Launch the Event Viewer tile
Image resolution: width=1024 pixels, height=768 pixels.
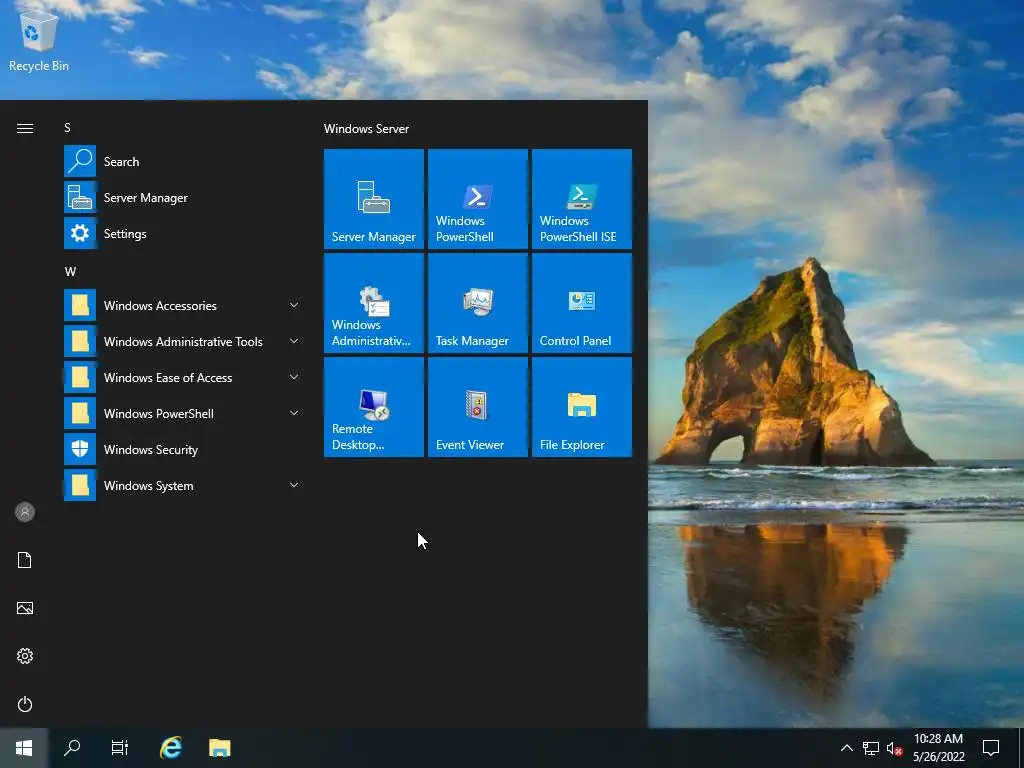[477, 406]
